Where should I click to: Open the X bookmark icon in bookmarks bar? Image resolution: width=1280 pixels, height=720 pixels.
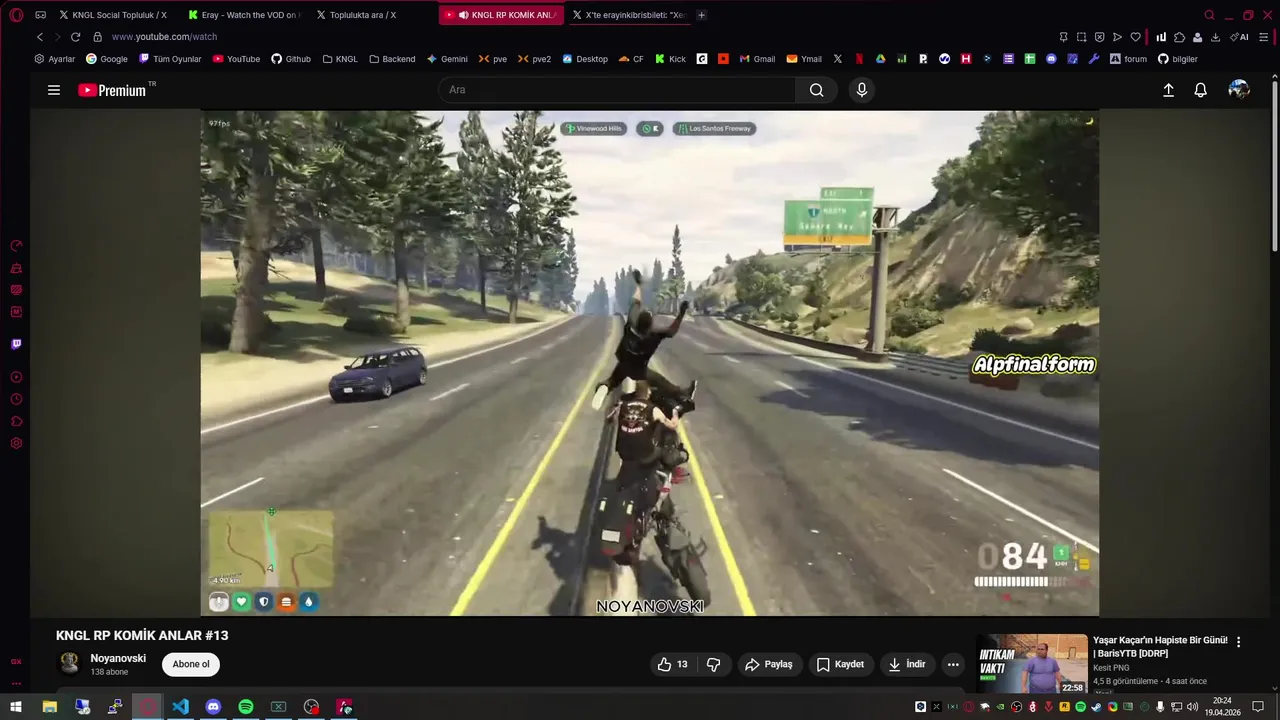[838, 59]
